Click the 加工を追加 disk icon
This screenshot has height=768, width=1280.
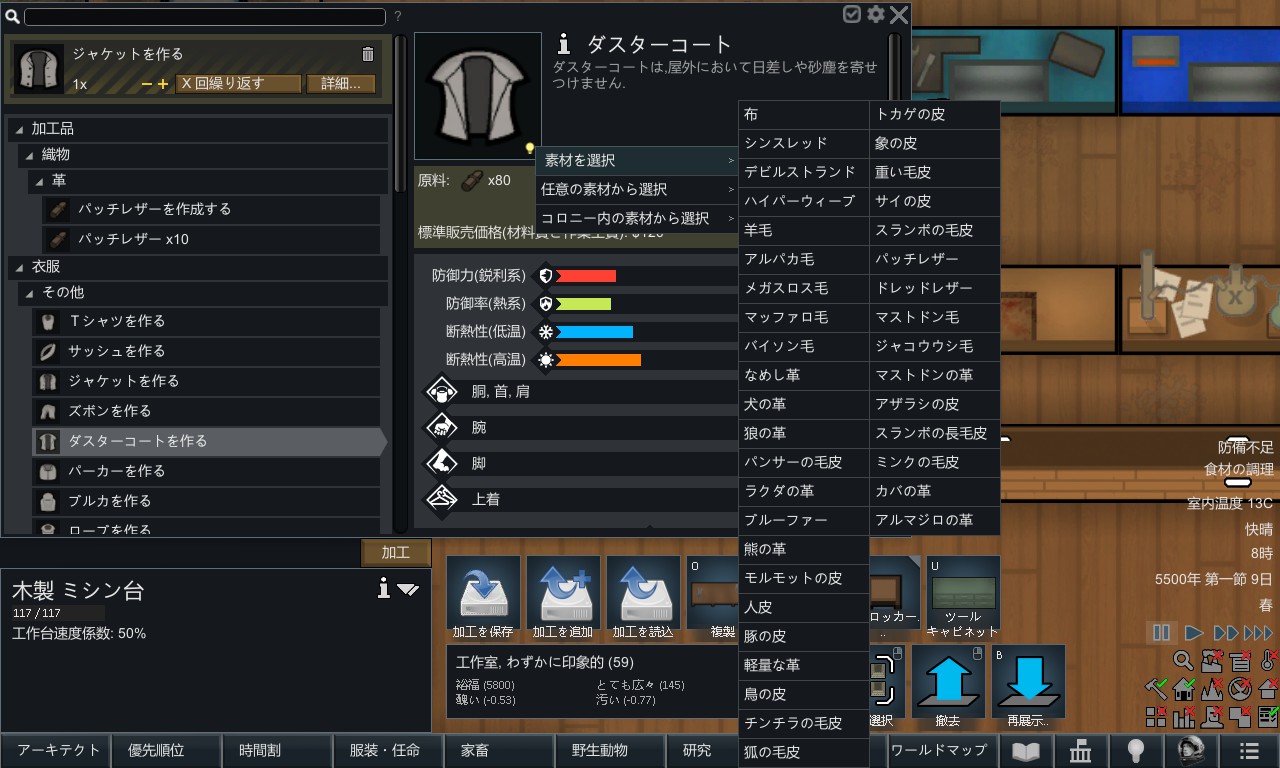(563, 592)
